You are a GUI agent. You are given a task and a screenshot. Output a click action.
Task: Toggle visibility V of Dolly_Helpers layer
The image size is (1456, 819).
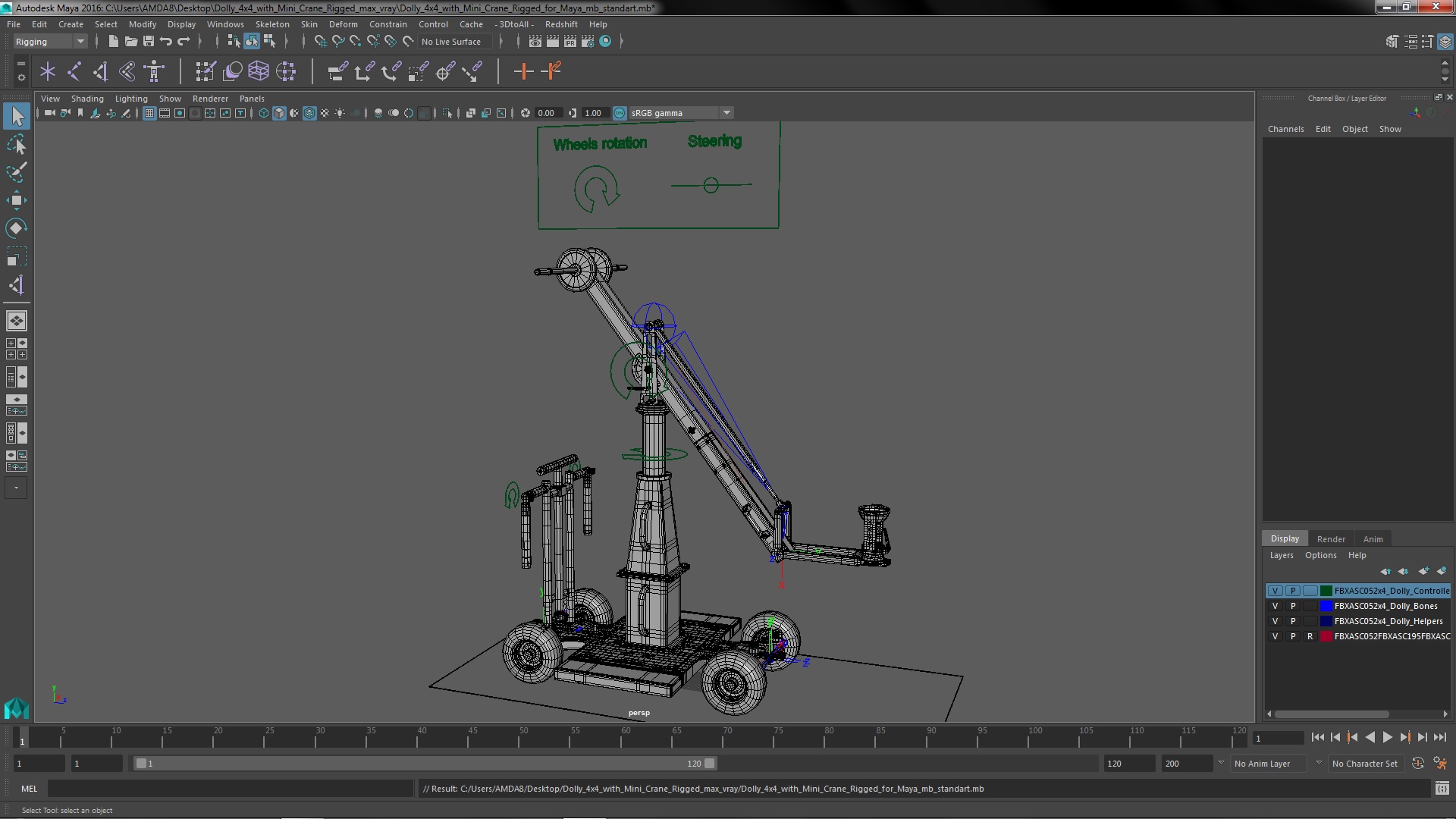[1275, 621]
